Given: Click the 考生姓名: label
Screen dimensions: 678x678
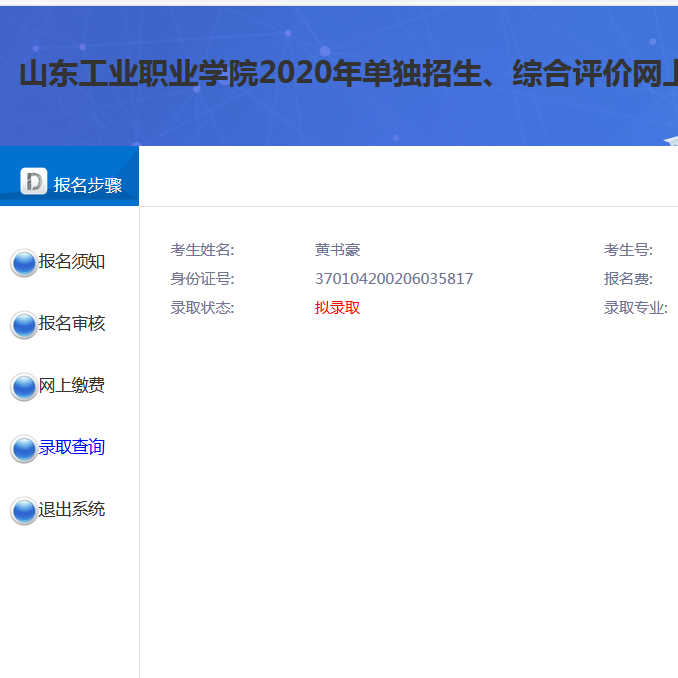Looking at the screenshot, I should tap(202, 250).
